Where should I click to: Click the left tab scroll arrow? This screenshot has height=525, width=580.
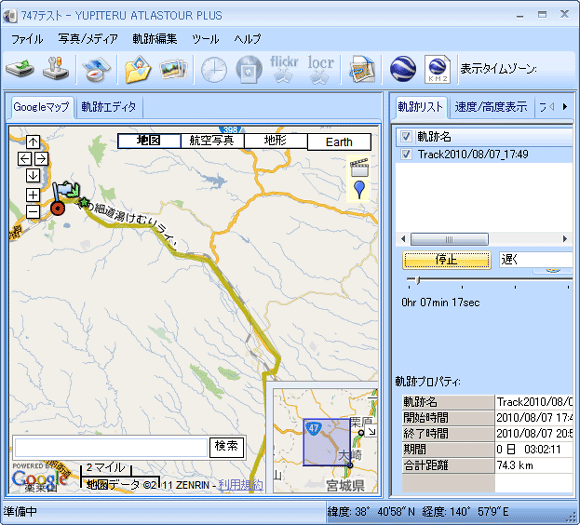[552, 107]
